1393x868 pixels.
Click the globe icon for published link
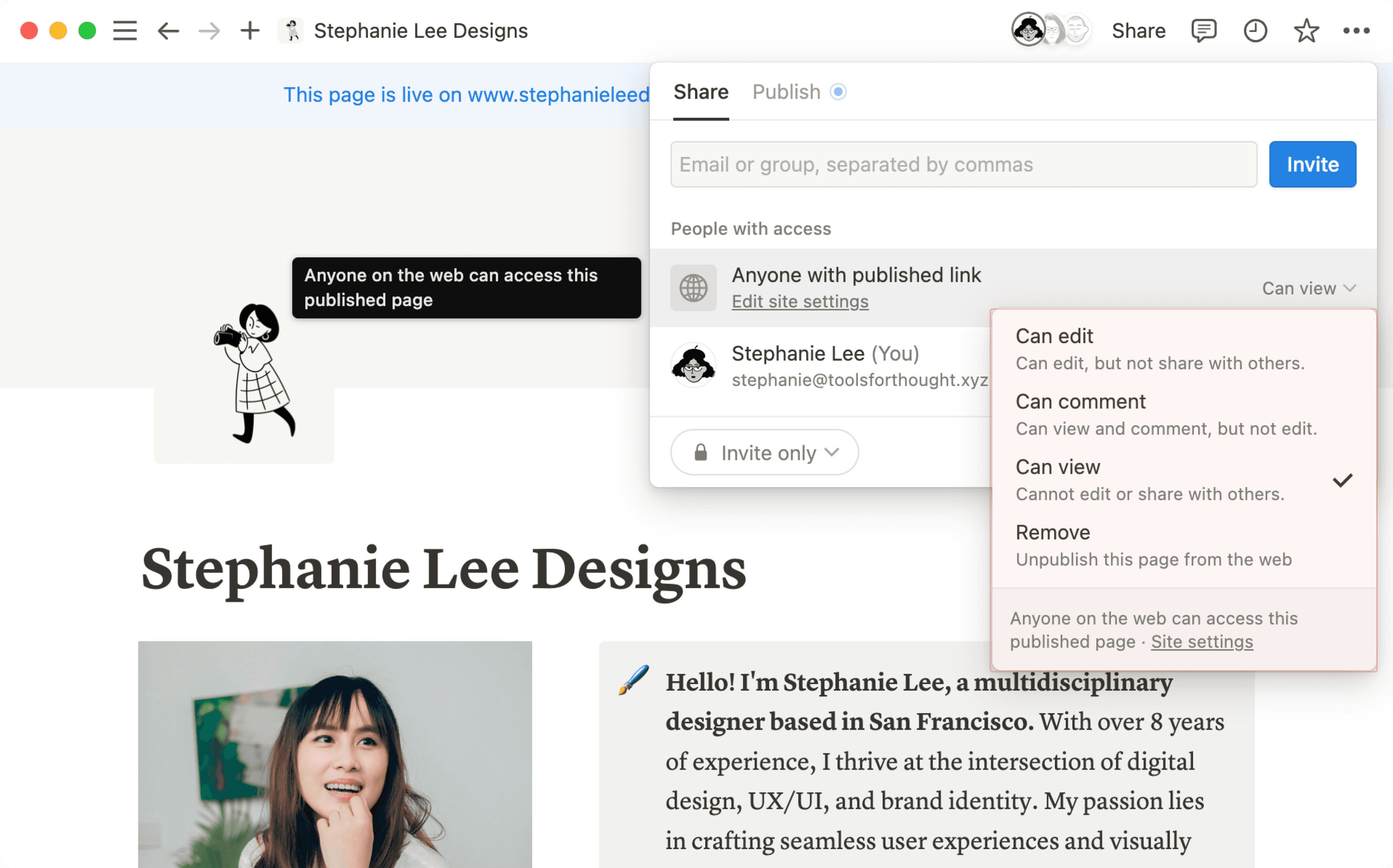(693, 288)
